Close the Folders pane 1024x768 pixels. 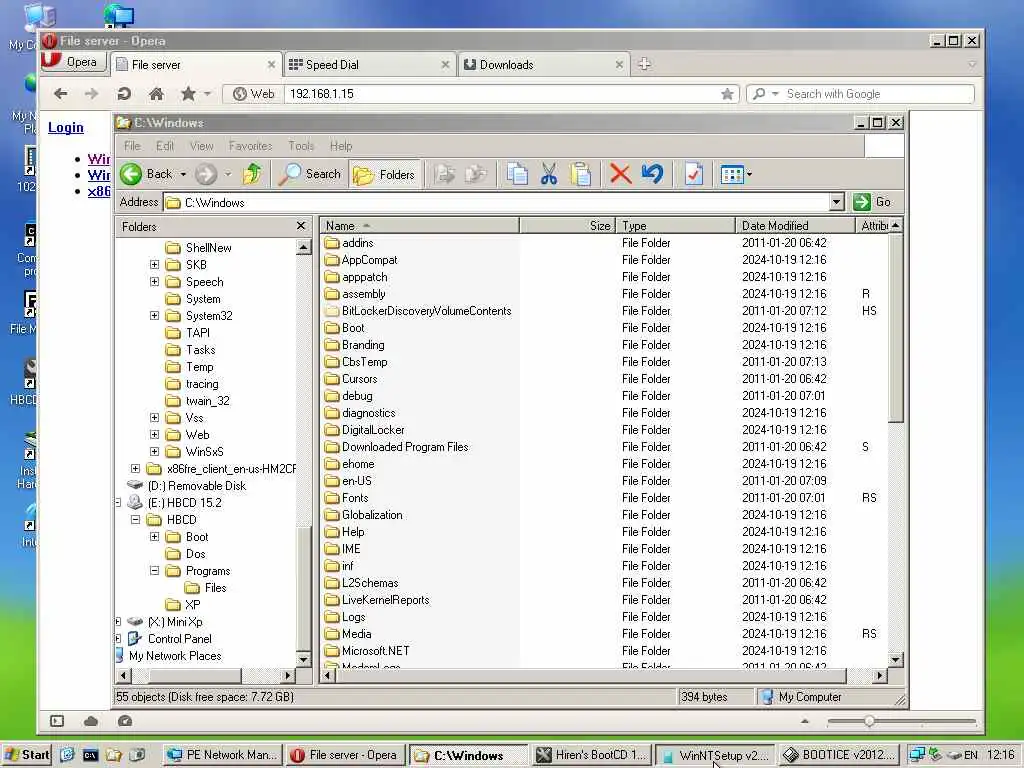point(300,226)
